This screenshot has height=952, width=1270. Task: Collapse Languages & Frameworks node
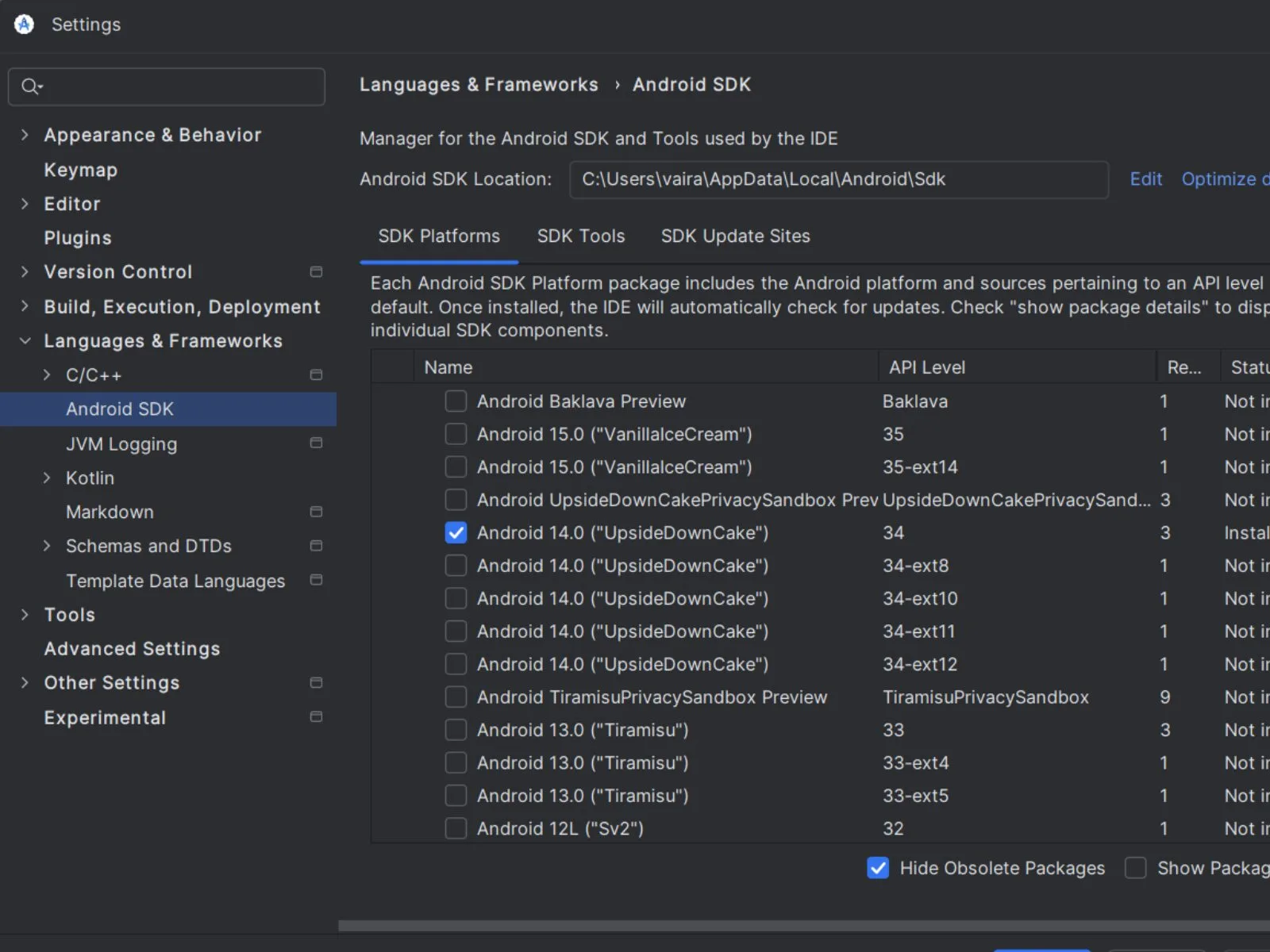[x=25, y=340]
